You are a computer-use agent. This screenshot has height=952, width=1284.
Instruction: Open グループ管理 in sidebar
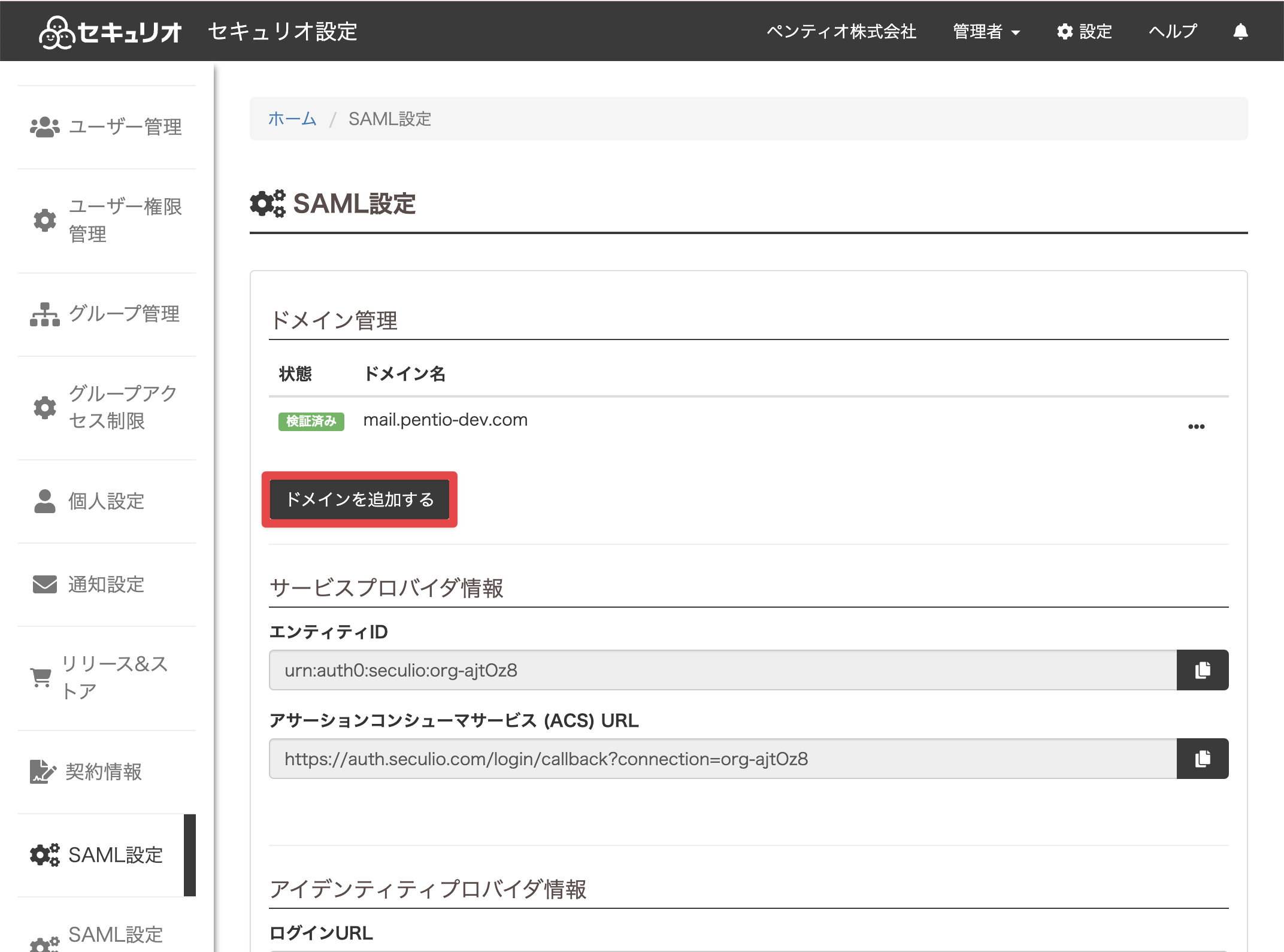107,314
